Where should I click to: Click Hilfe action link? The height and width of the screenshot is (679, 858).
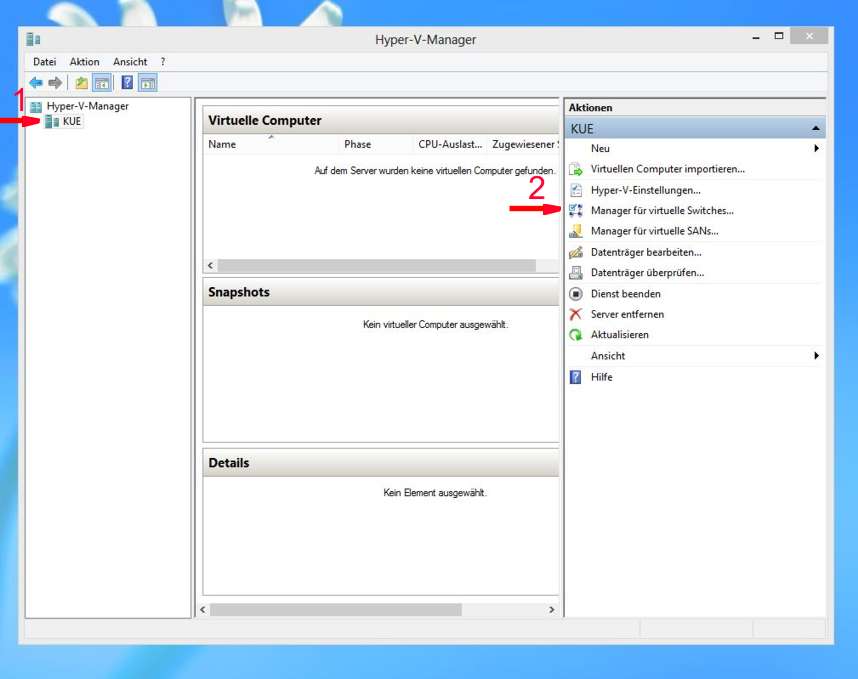point(601,377)
